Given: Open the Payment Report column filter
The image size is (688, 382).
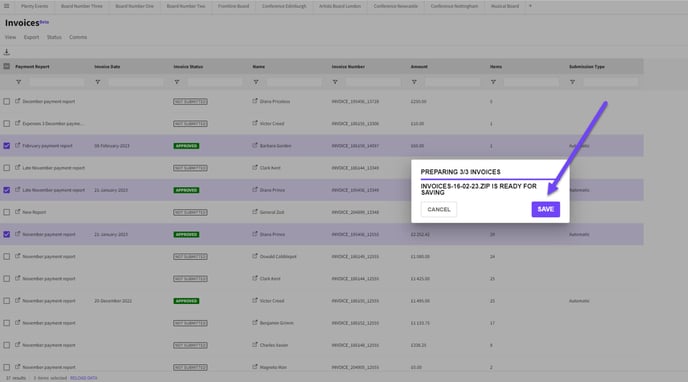Looking at the screenshot, I should click(x=18, y=82).
